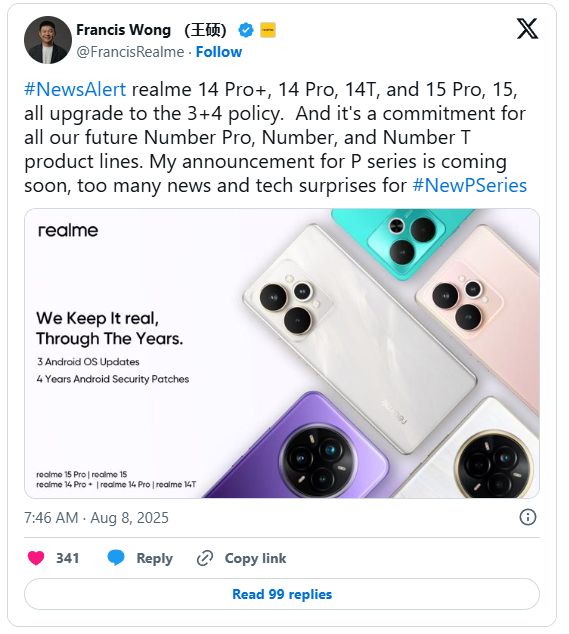Click the Reply text label
The width and height of the screenshot is (569, 634).
click(x=154, y=558)
